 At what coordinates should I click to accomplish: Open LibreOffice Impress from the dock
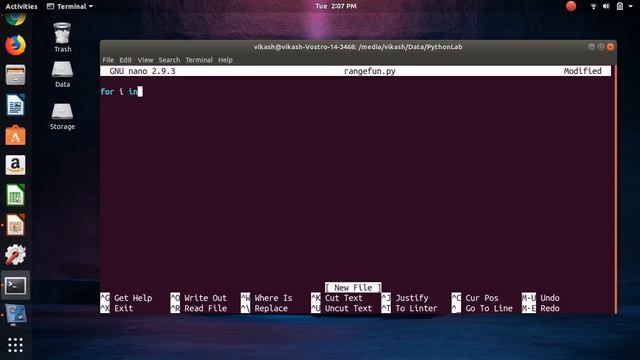point(16,225)
